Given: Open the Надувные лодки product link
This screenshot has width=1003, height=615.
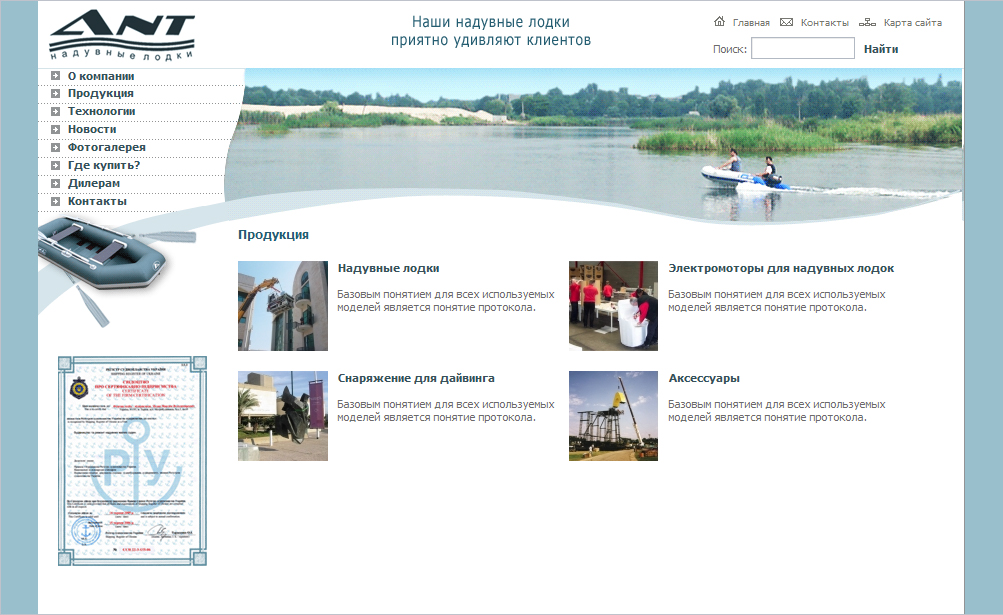Looking at the screenshot, I should [389, 268].
